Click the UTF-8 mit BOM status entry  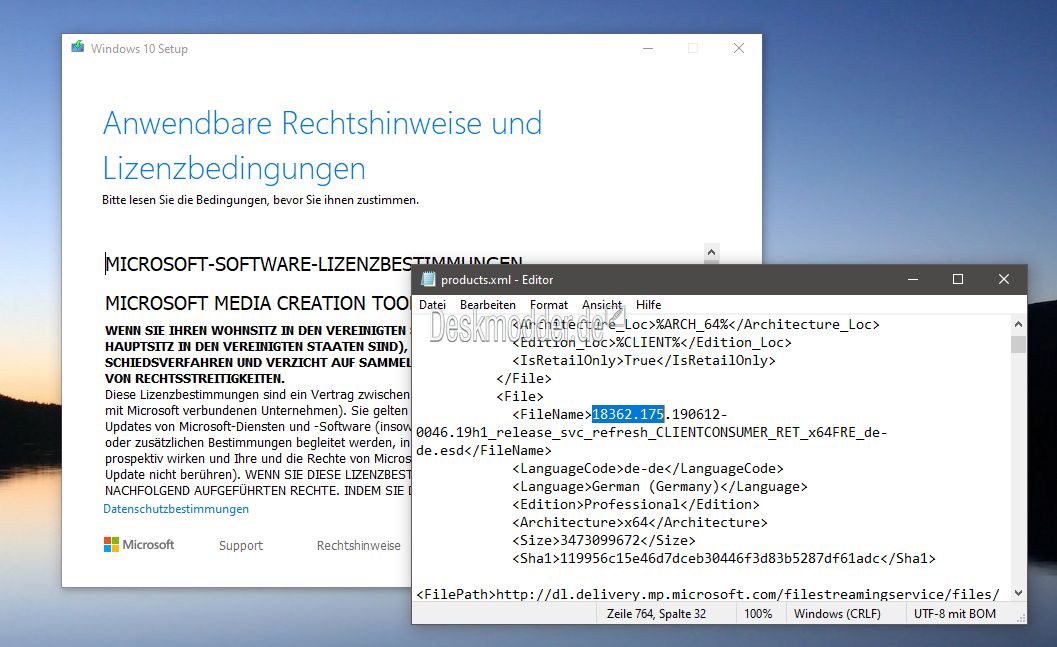point(955,614)
